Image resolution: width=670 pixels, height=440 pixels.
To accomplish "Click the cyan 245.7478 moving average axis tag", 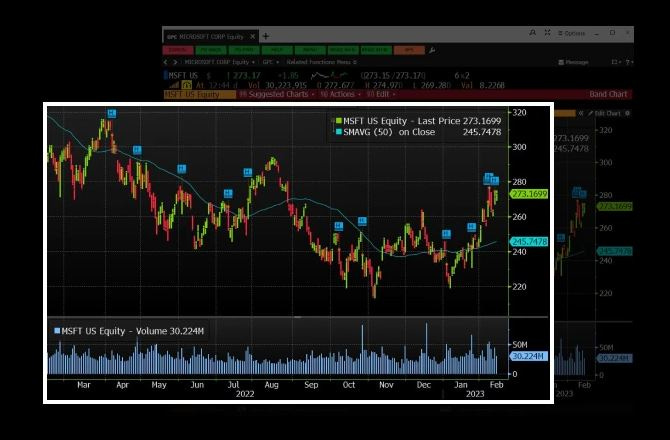I will click(529, 242).
